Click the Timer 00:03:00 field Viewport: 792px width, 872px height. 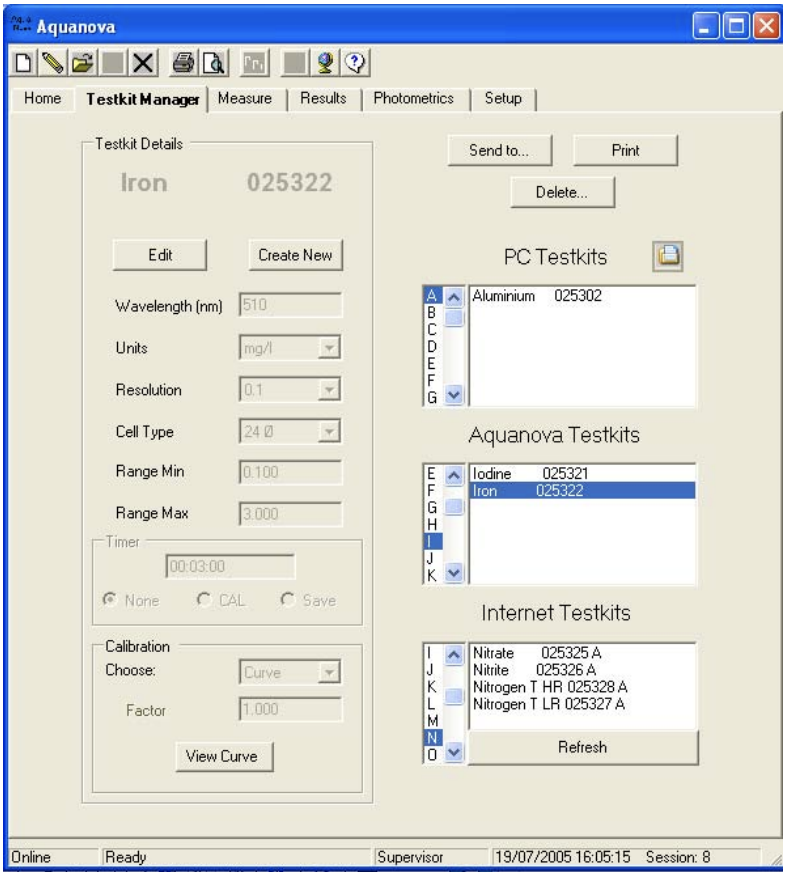tap(230, 566)
